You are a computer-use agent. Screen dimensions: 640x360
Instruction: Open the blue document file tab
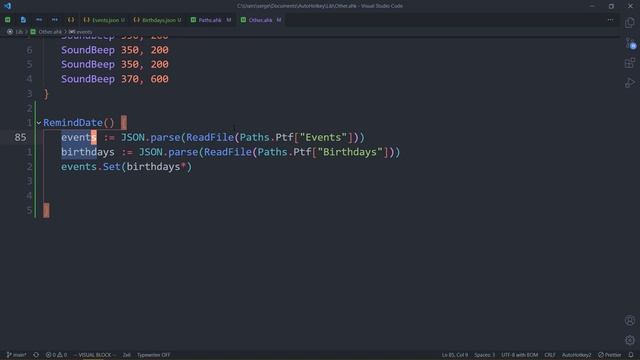23,20
